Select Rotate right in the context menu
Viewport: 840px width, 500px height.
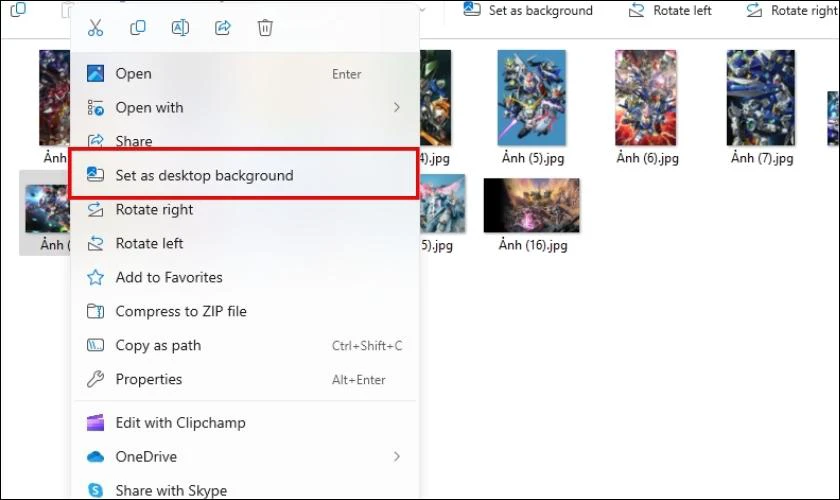244,209
